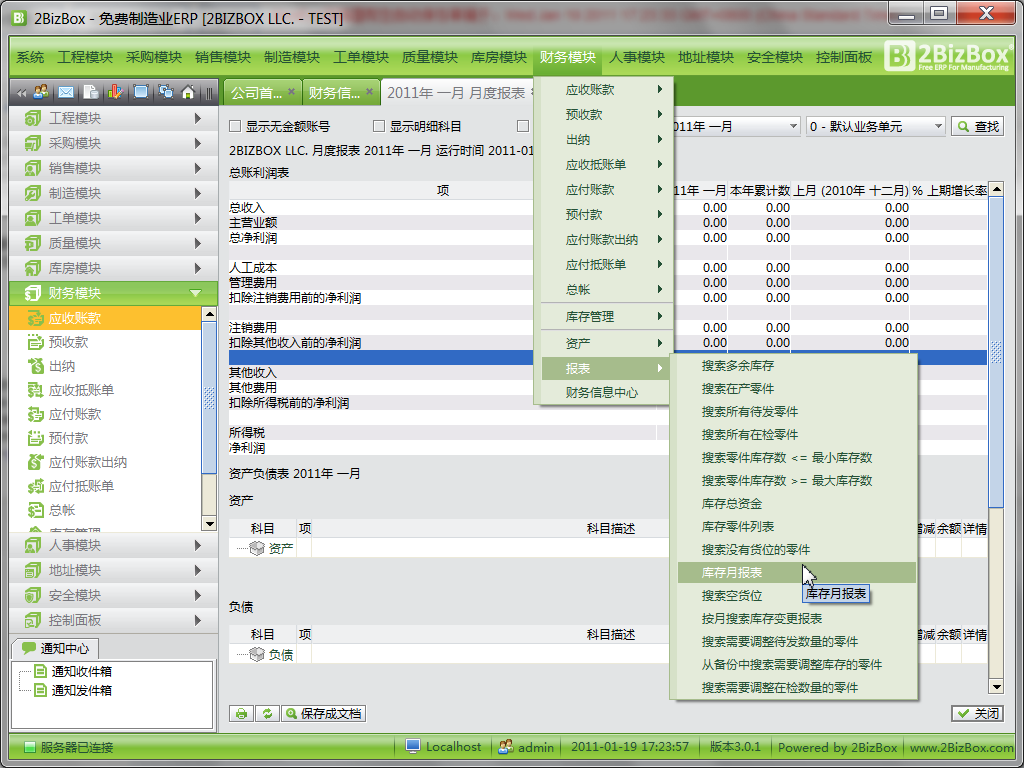
Task: Select 库存月报表 from the submenu
Action: pos(733,572)
